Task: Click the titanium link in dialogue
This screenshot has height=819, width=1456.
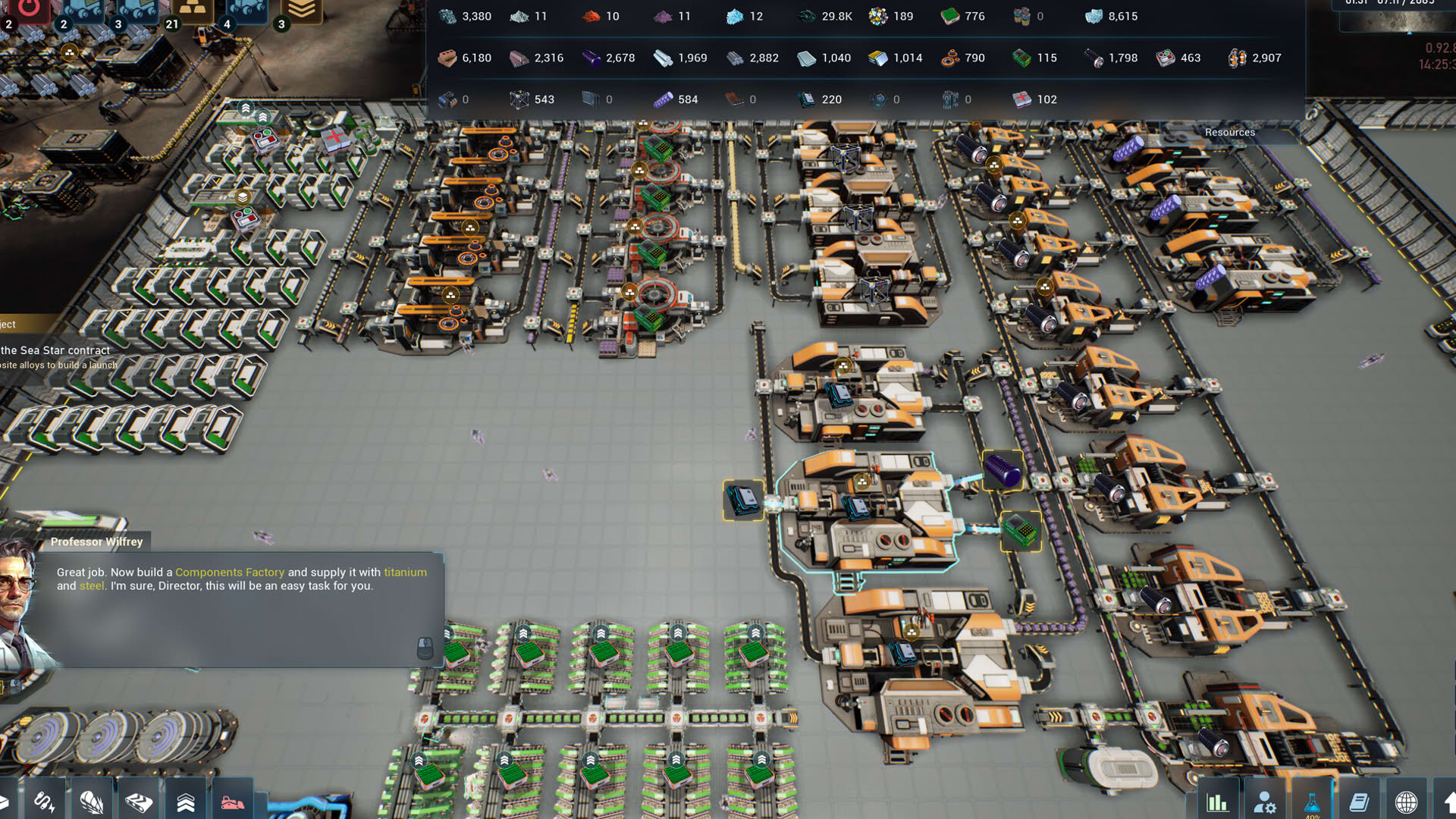Action: pos(405,573)
